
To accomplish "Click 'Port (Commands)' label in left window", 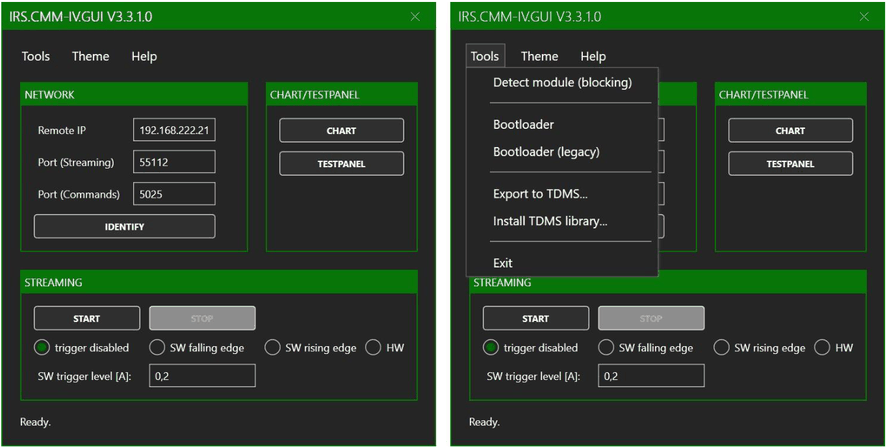I will [x=79, y=195].
